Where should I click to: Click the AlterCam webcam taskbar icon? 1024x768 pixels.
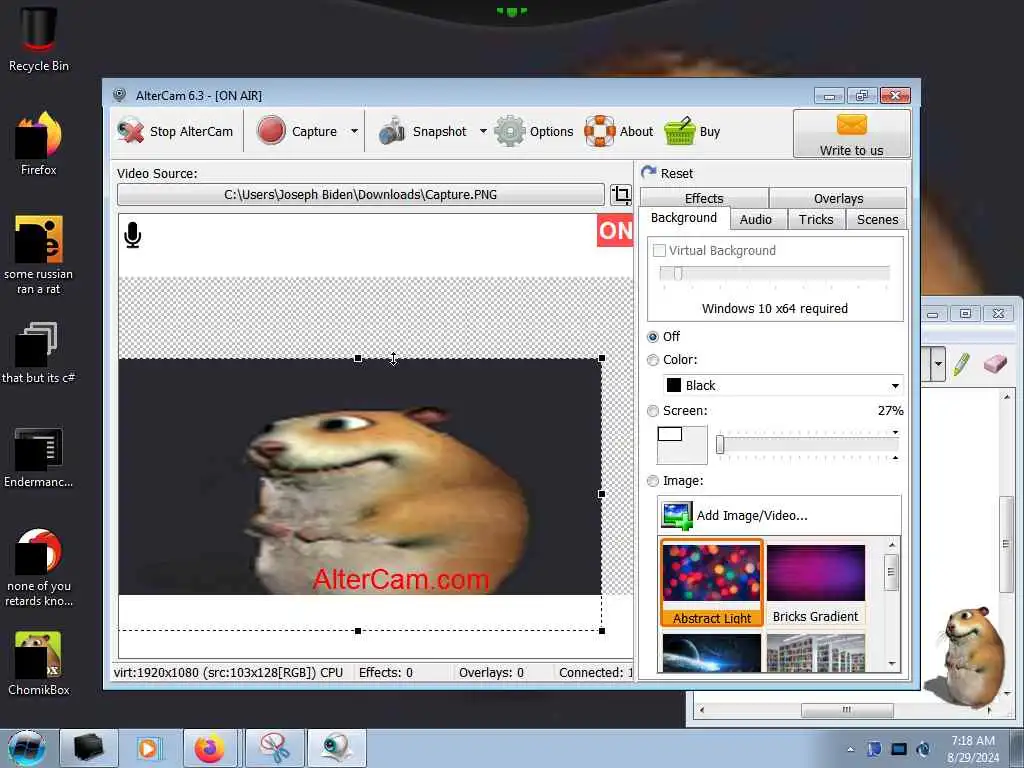point(337,748)
